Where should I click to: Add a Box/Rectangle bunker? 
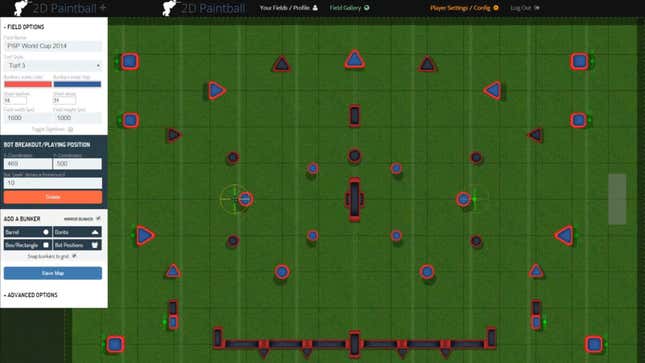click(x=28, y=245)
